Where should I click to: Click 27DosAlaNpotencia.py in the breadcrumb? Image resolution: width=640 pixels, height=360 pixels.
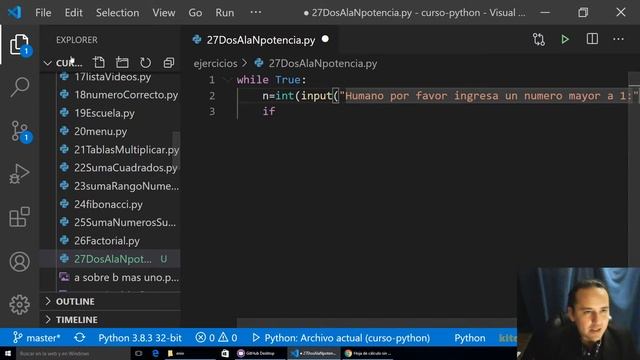[x=322, y=63]
